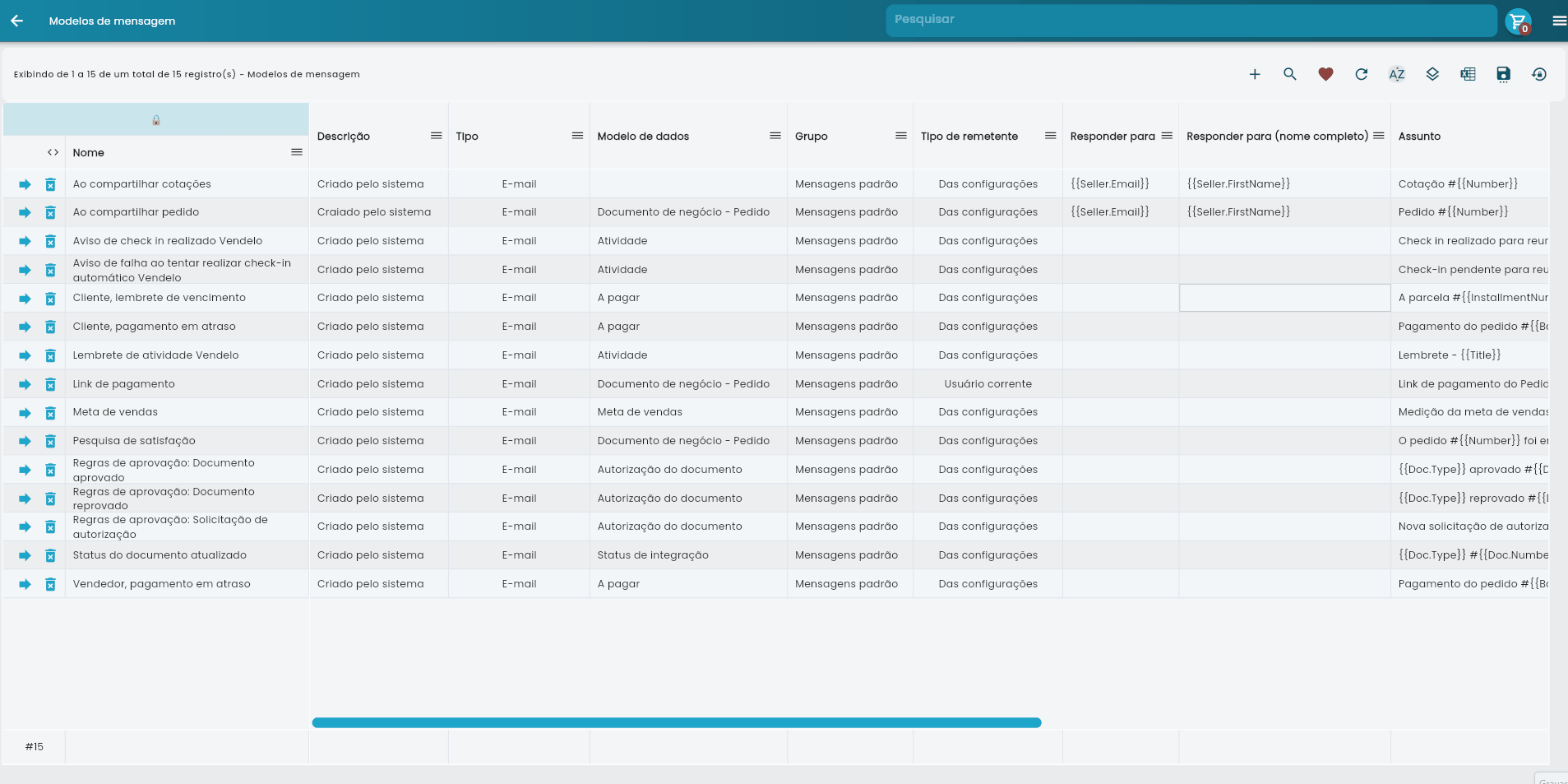
Task: Toggle the layers grouping icon in toolbar
Action: point(1432,74)
